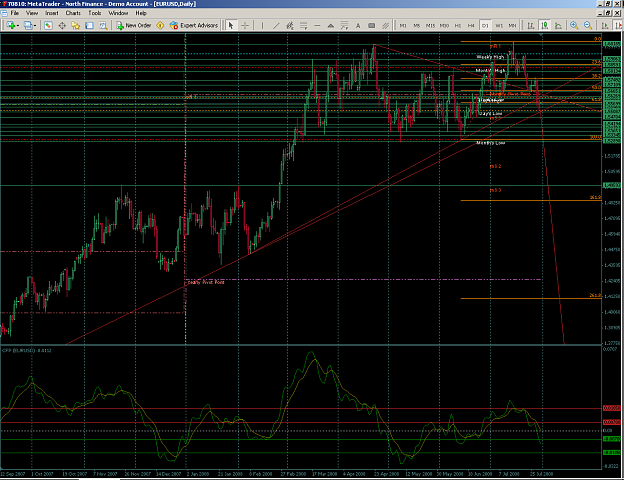Open the Window menu
The image size is (625, 480).
pyautogui.click(x=118, y=13)
